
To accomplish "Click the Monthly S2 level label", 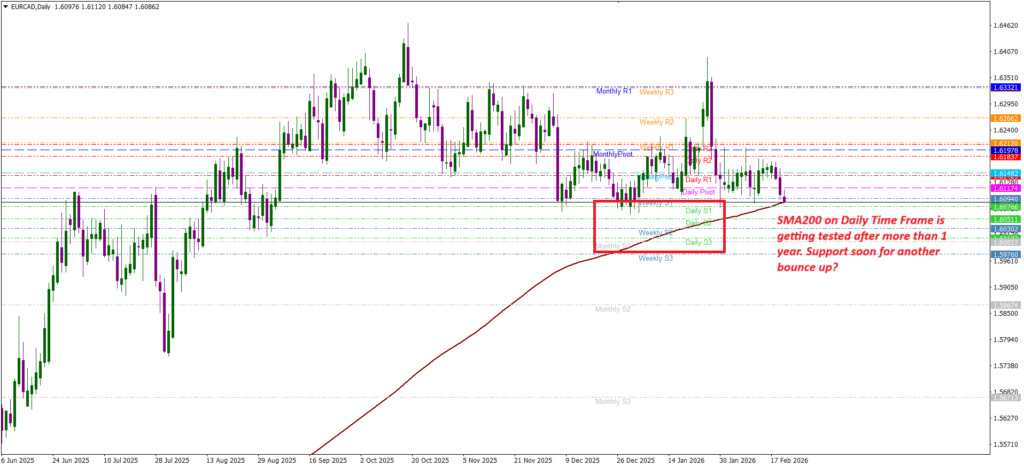I will 612,309.
